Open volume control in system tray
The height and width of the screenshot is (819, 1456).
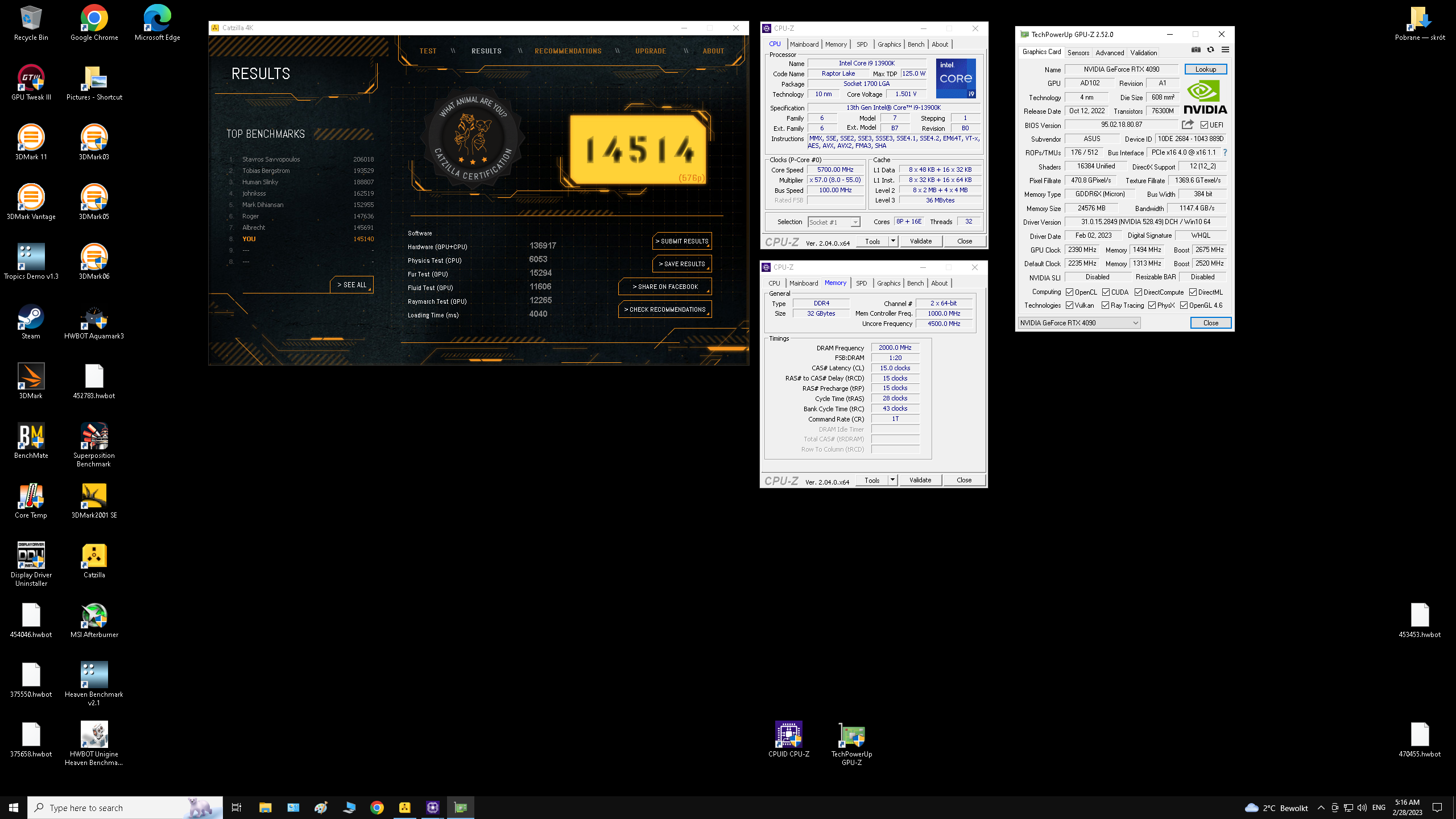[x=1362, y=808]
